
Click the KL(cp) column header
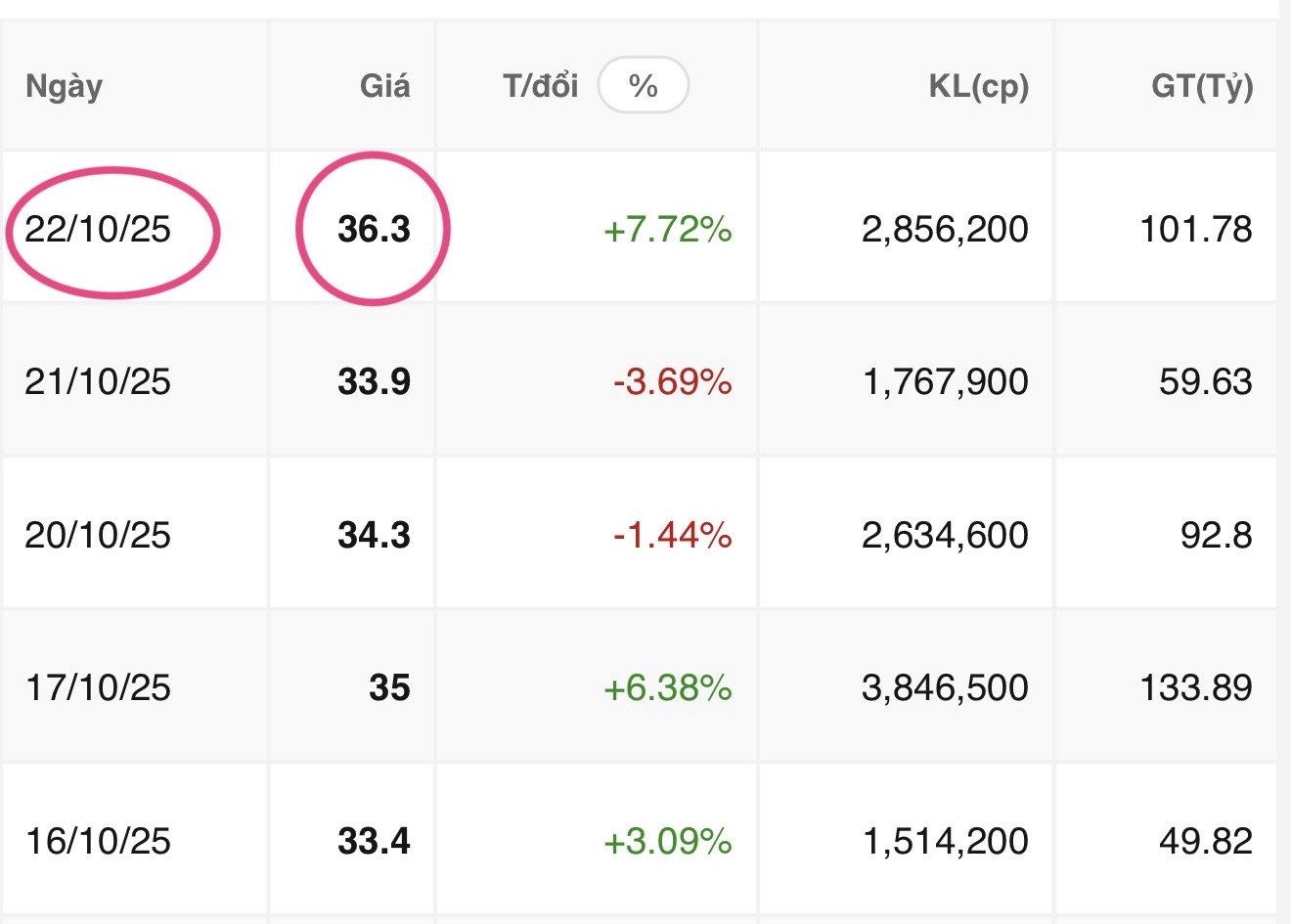[x=979, y=86]
